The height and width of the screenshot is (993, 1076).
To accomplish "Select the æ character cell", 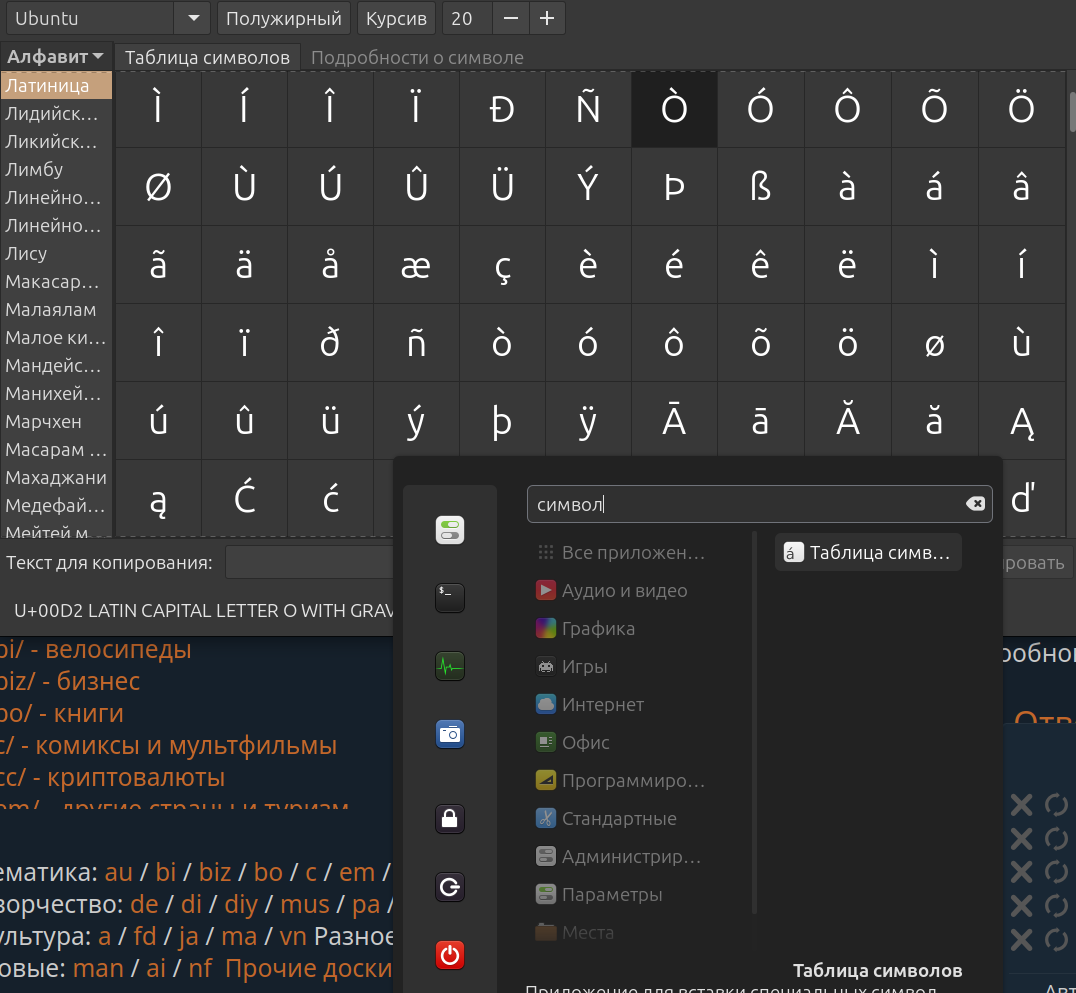I will [x=416, y=265].
